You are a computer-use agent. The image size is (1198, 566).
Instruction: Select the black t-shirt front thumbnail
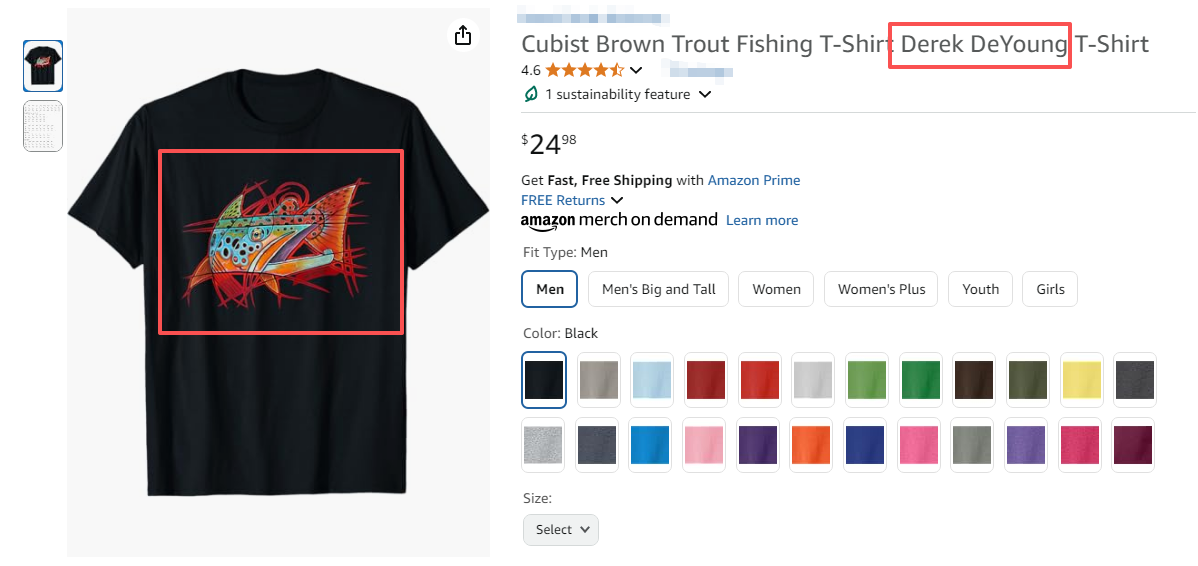tap(43, 66)
